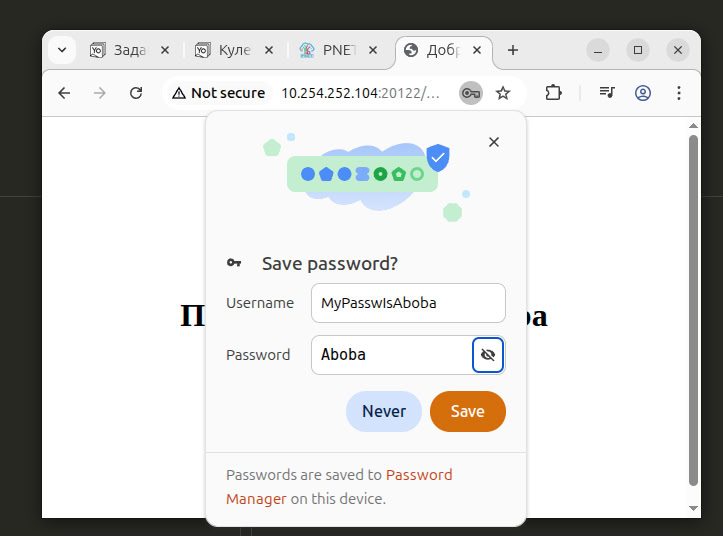Viewport: 723px width, 536px height.
Task: Open Chrome's three-dot menu
Action: click(x=679, y=93)
